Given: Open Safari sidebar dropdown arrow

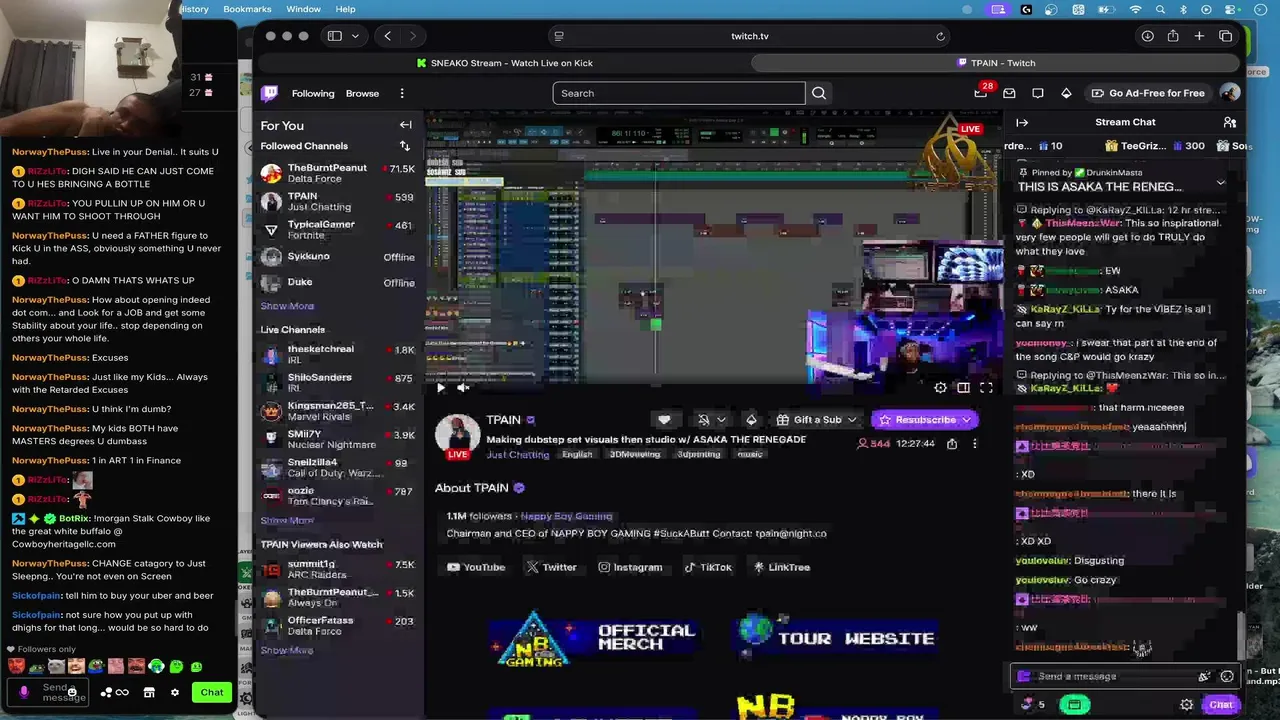Looking at the screenshot, I should (x=355, y=36).
